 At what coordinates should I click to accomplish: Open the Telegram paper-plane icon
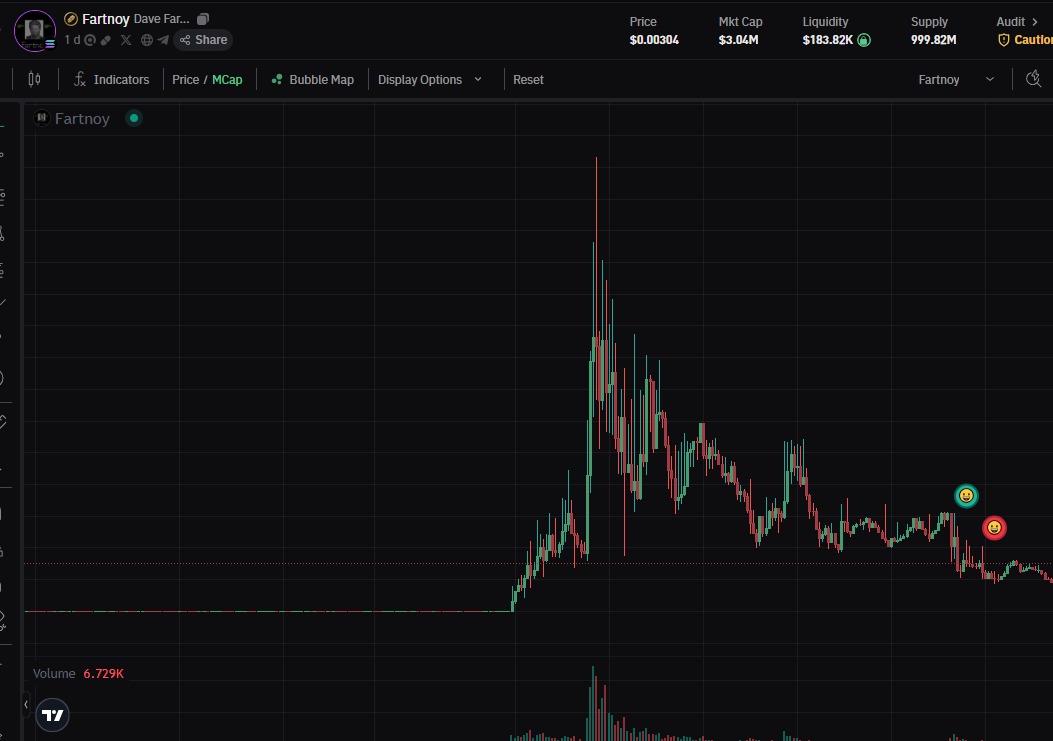coord(163,40)
